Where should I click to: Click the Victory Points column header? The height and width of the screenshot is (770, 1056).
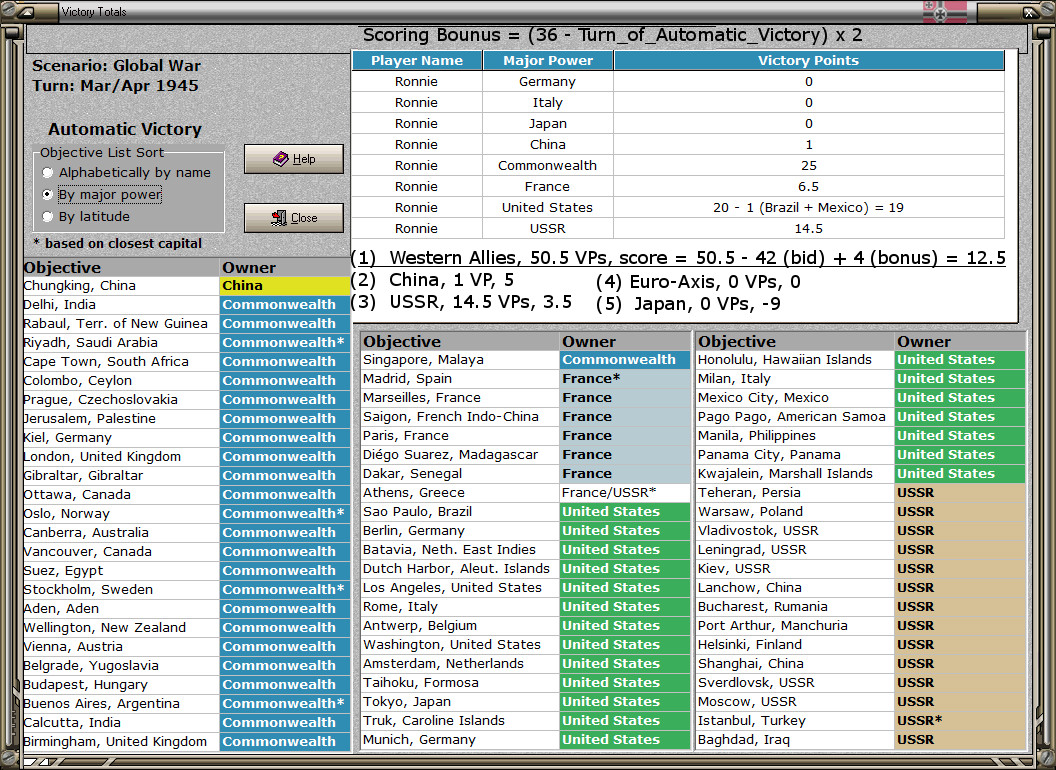tap(808, 61)
